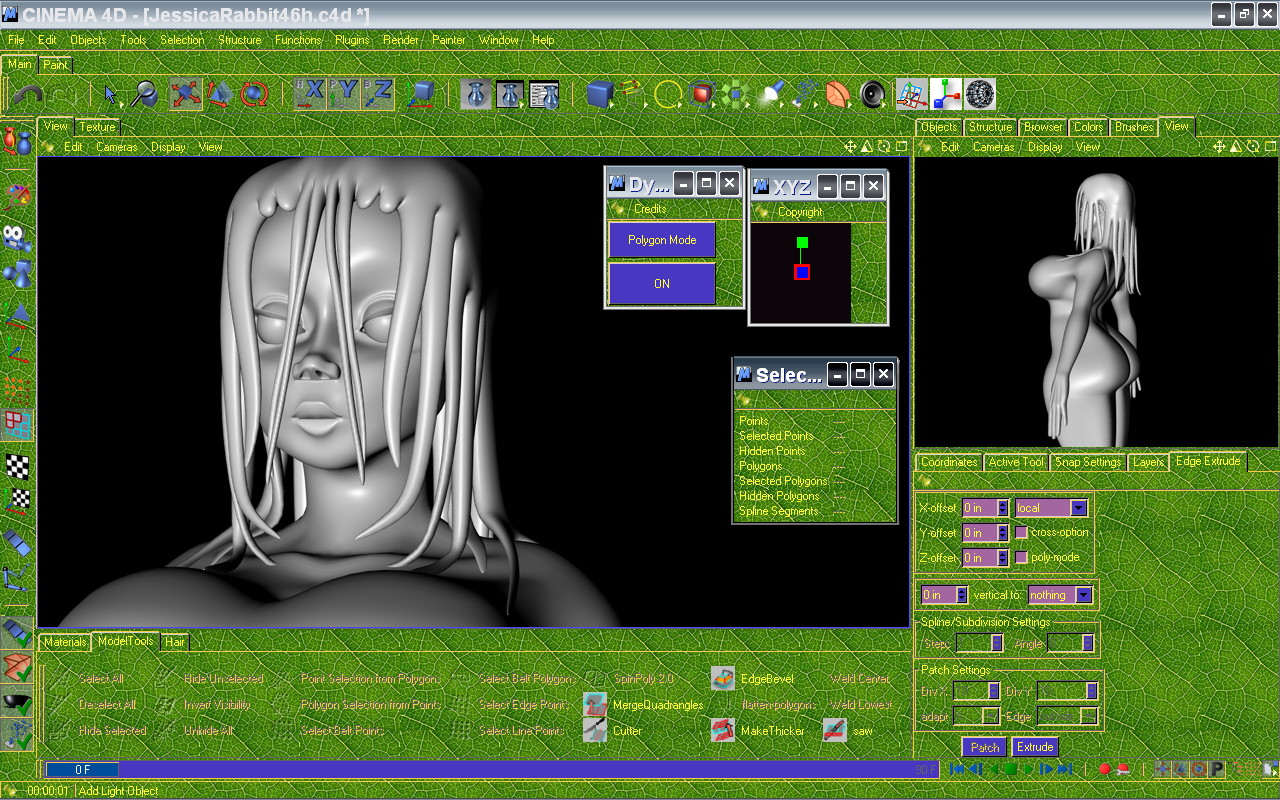This screenshot has height=800, width=1280.
Task: Open the Cameras menu in main viewport
Action: coord(117,147)
